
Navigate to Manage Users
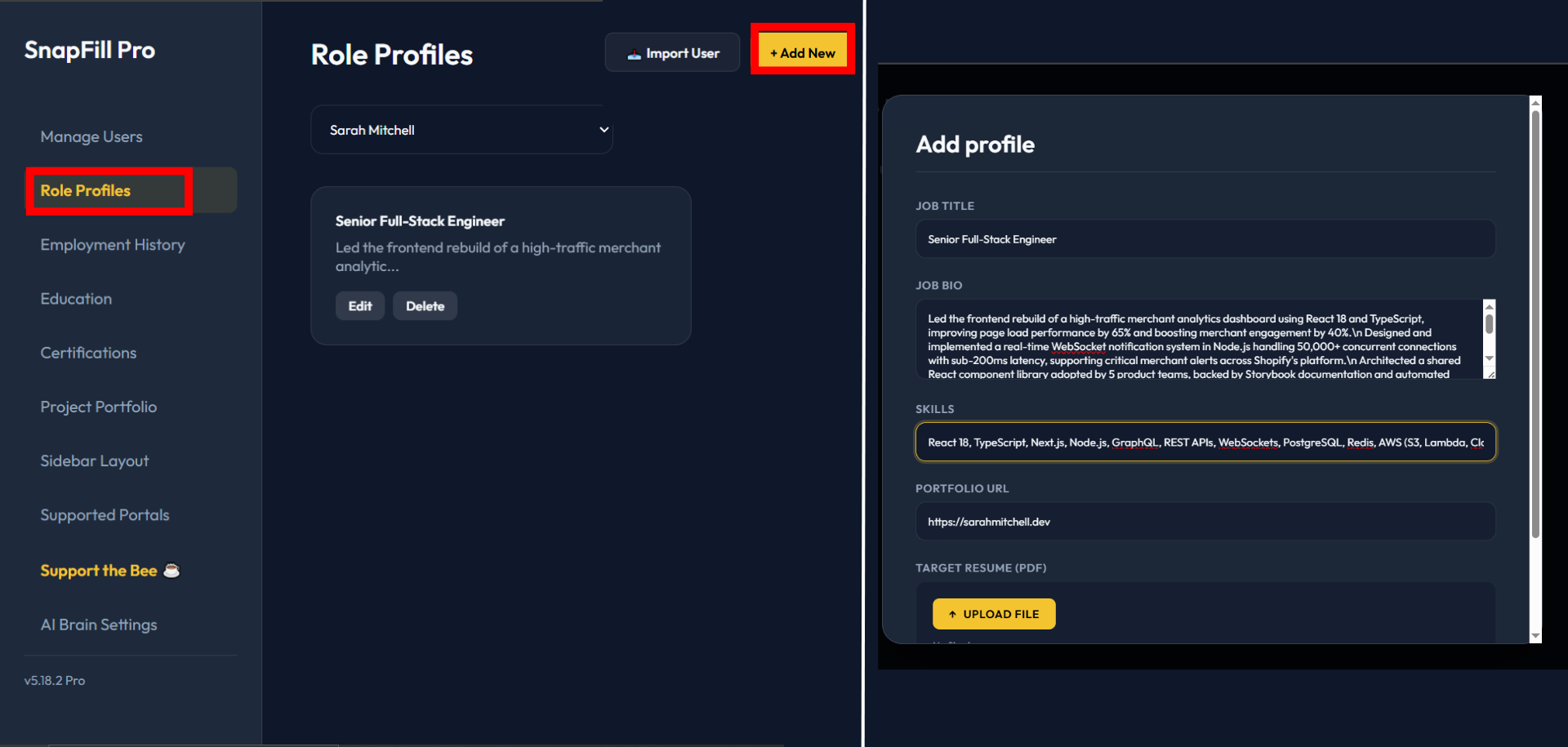pyautogui.click(x=91, y=136)
